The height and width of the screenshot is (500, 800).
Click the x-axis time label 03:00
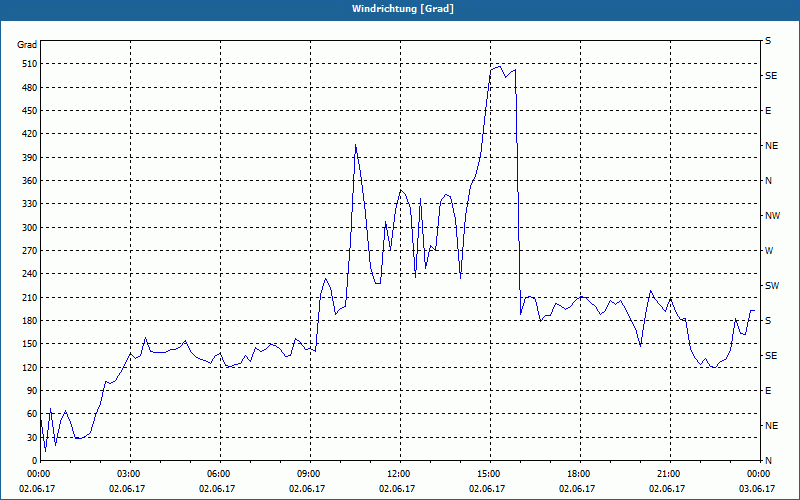130,474
